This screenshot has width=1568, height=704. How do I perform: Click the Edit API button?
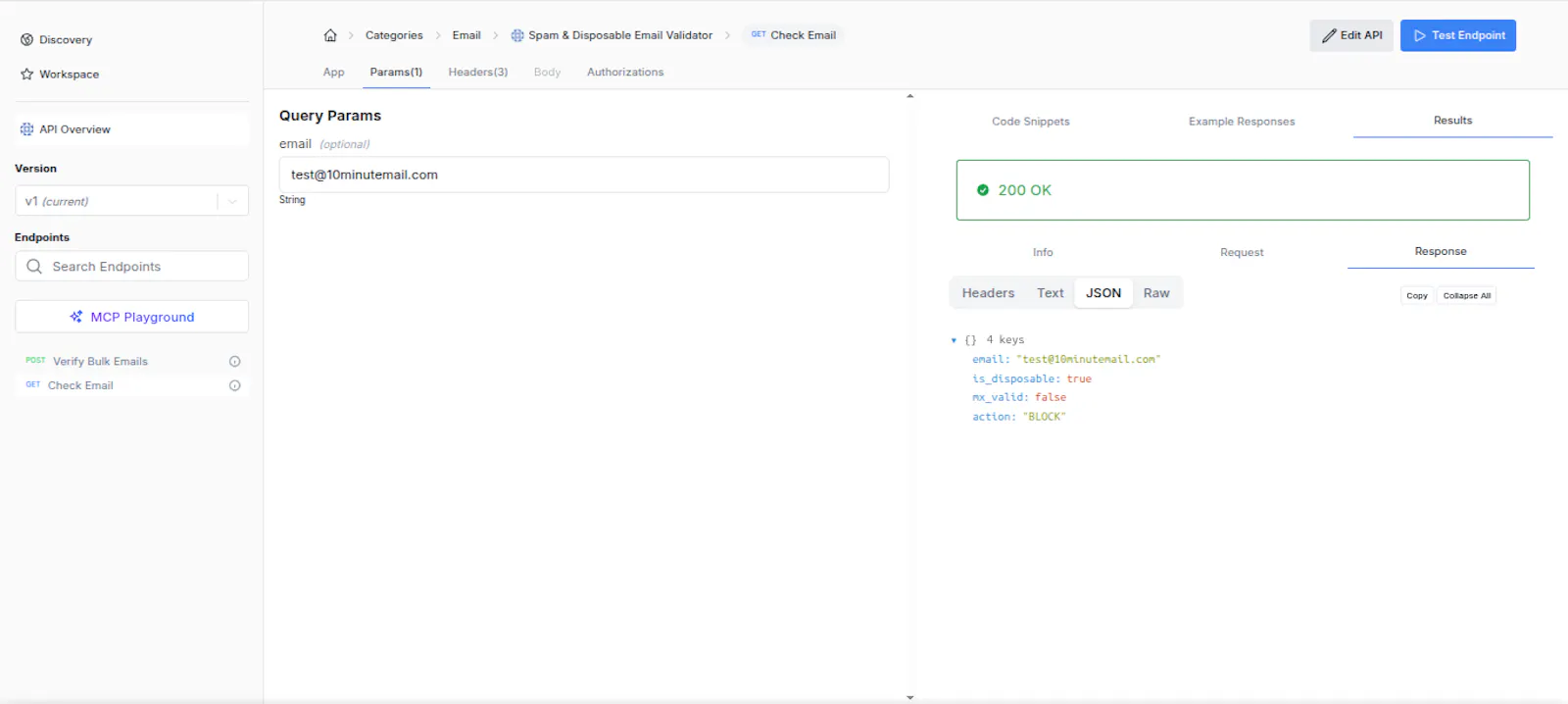click(1351, 35)
